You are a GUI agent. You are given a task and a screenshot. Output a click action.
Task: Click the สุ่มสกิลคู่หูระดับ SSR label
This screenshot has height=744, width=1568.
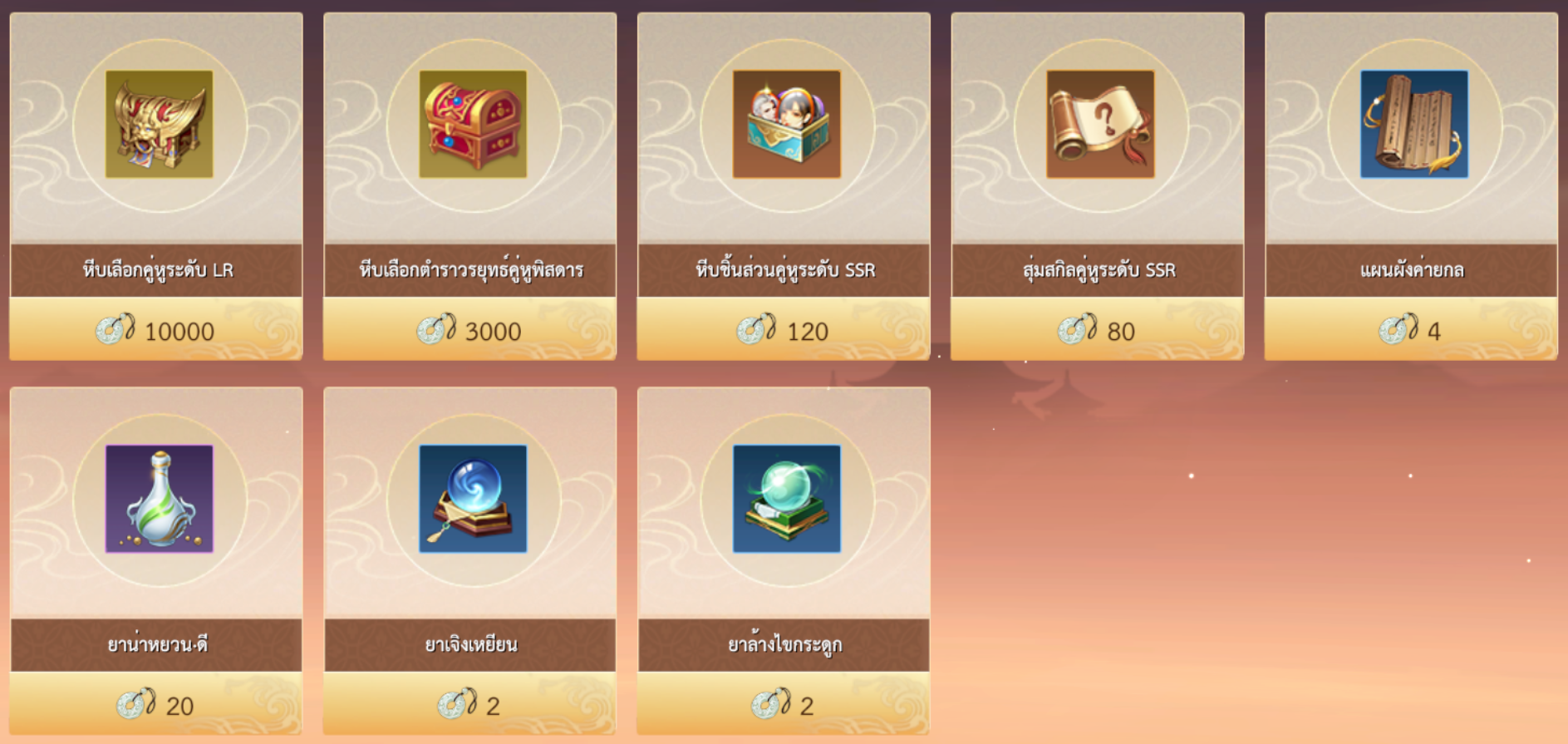tap(1099, 270)
